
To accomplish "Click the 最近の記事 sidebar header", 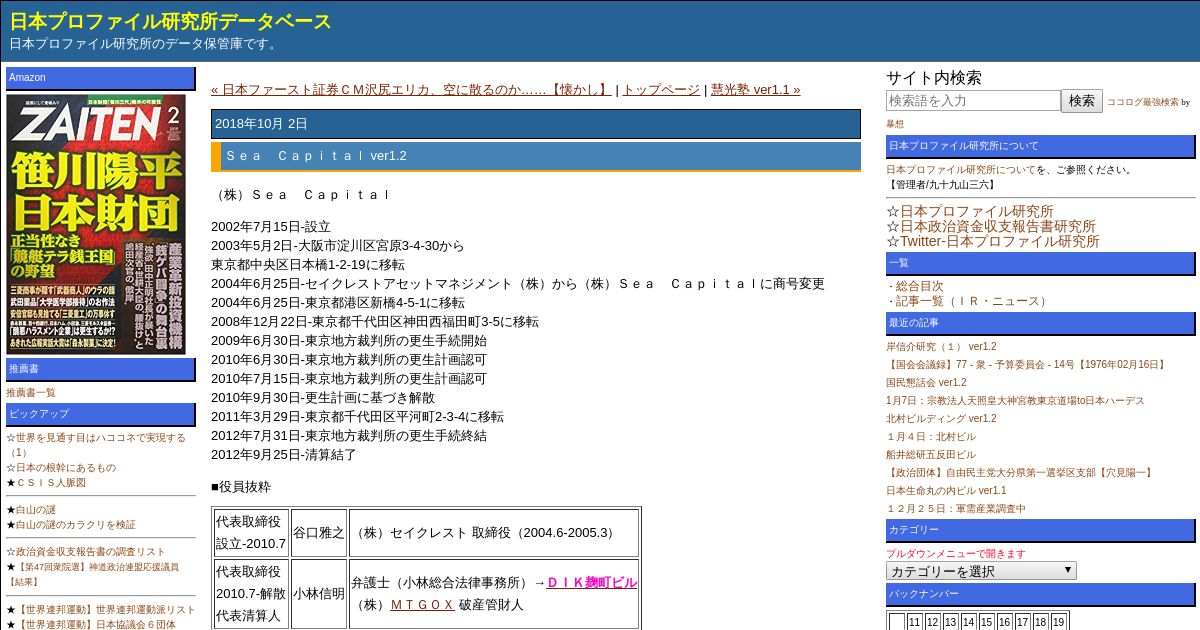I will pyautogui.click(x=1040, y=324).
